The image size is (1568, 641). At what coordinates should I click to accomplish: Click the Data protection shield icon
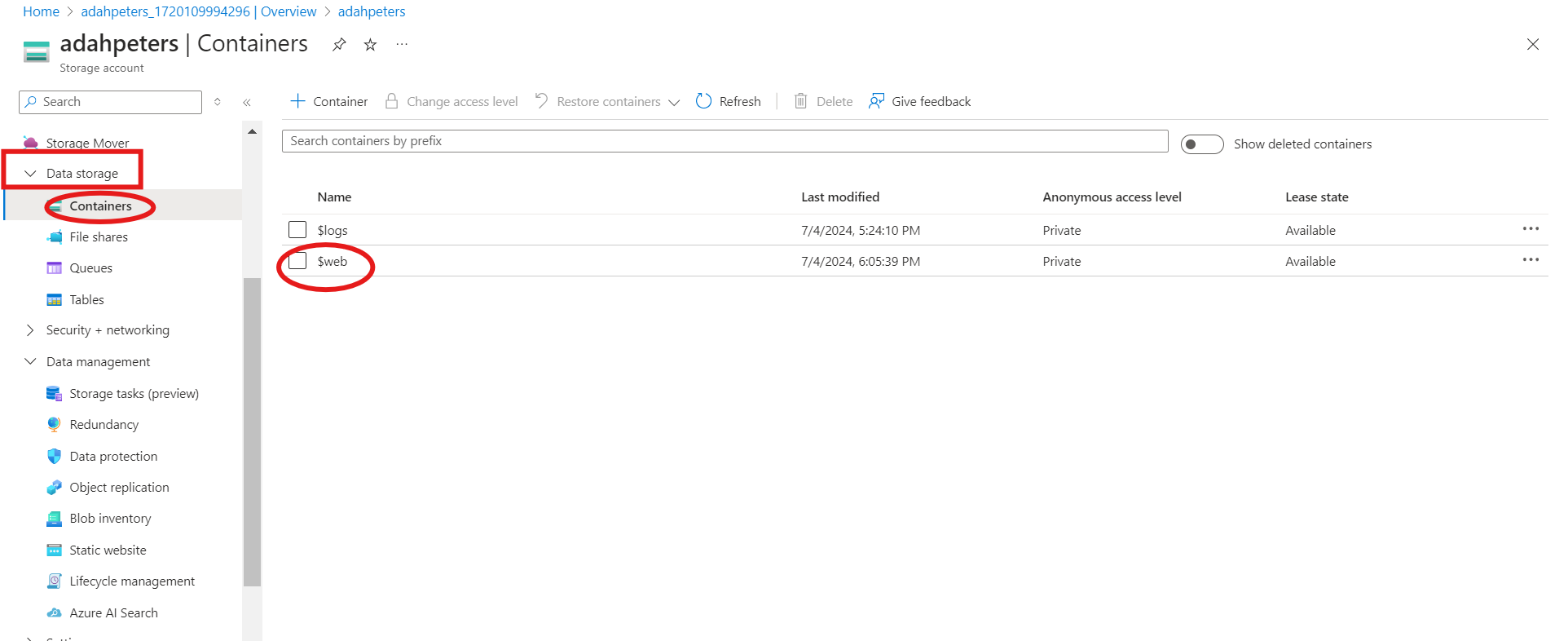54,457
